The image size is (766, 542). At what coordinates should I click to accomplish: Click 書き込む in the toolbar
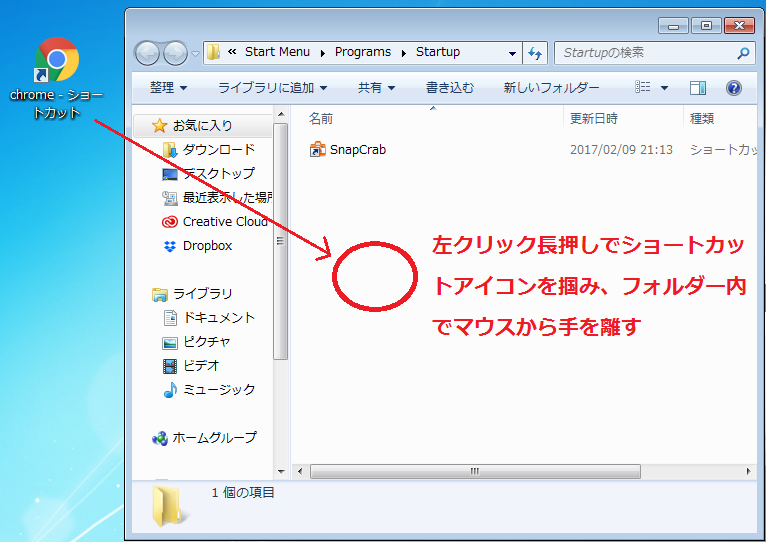point(449,88)
